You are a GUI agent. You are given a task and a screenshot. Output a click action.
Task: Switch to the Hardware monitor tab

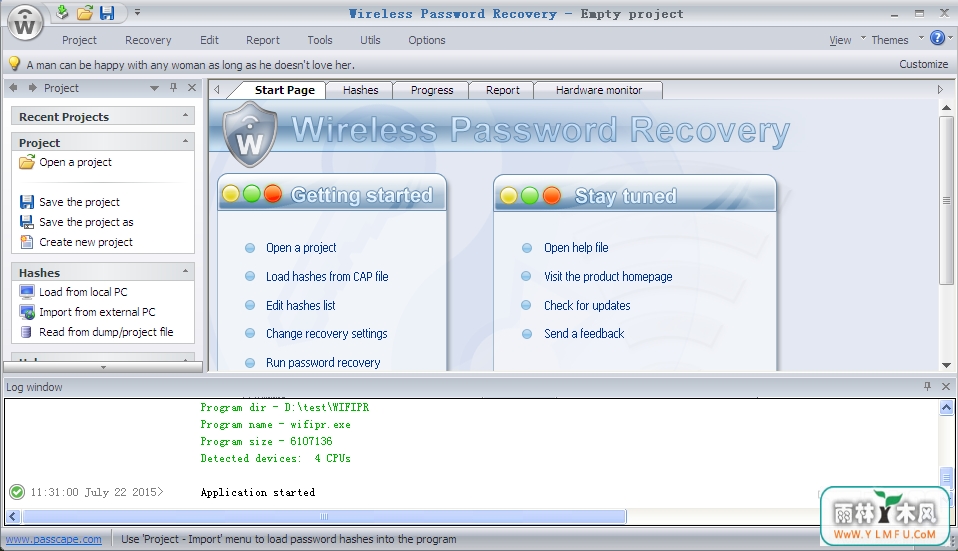pyautogui.click(x=599, y=90)
